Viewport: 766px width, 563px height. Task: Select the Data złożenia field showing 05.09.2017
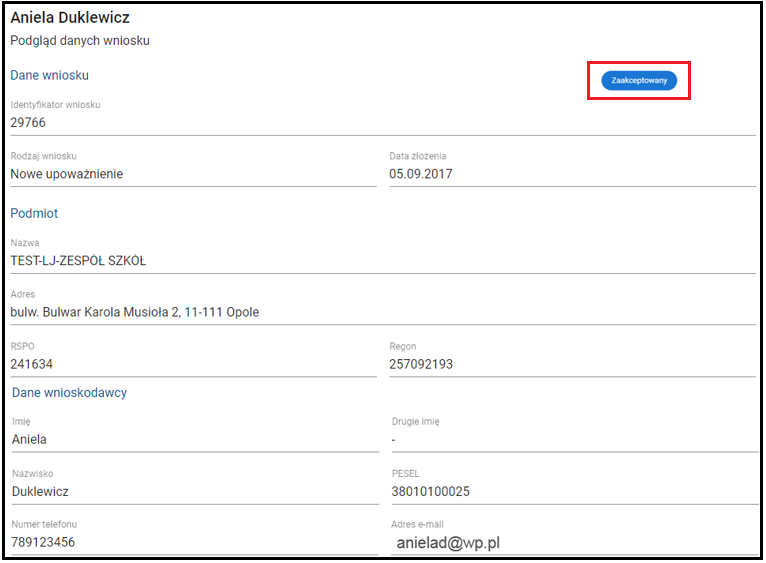click(x=571, y=174)
